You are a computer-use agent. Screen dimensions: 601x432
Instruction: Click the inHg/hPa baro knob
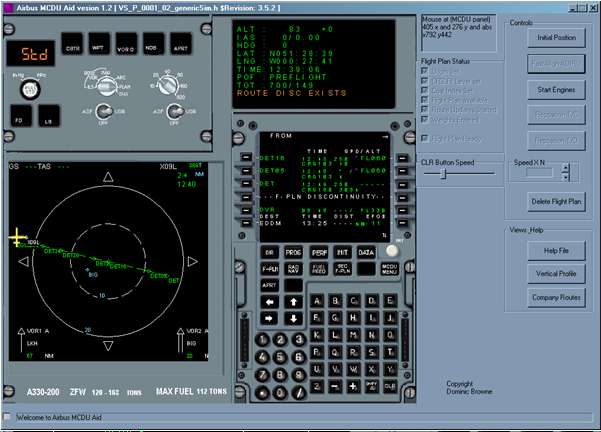(x=30, y=89)
